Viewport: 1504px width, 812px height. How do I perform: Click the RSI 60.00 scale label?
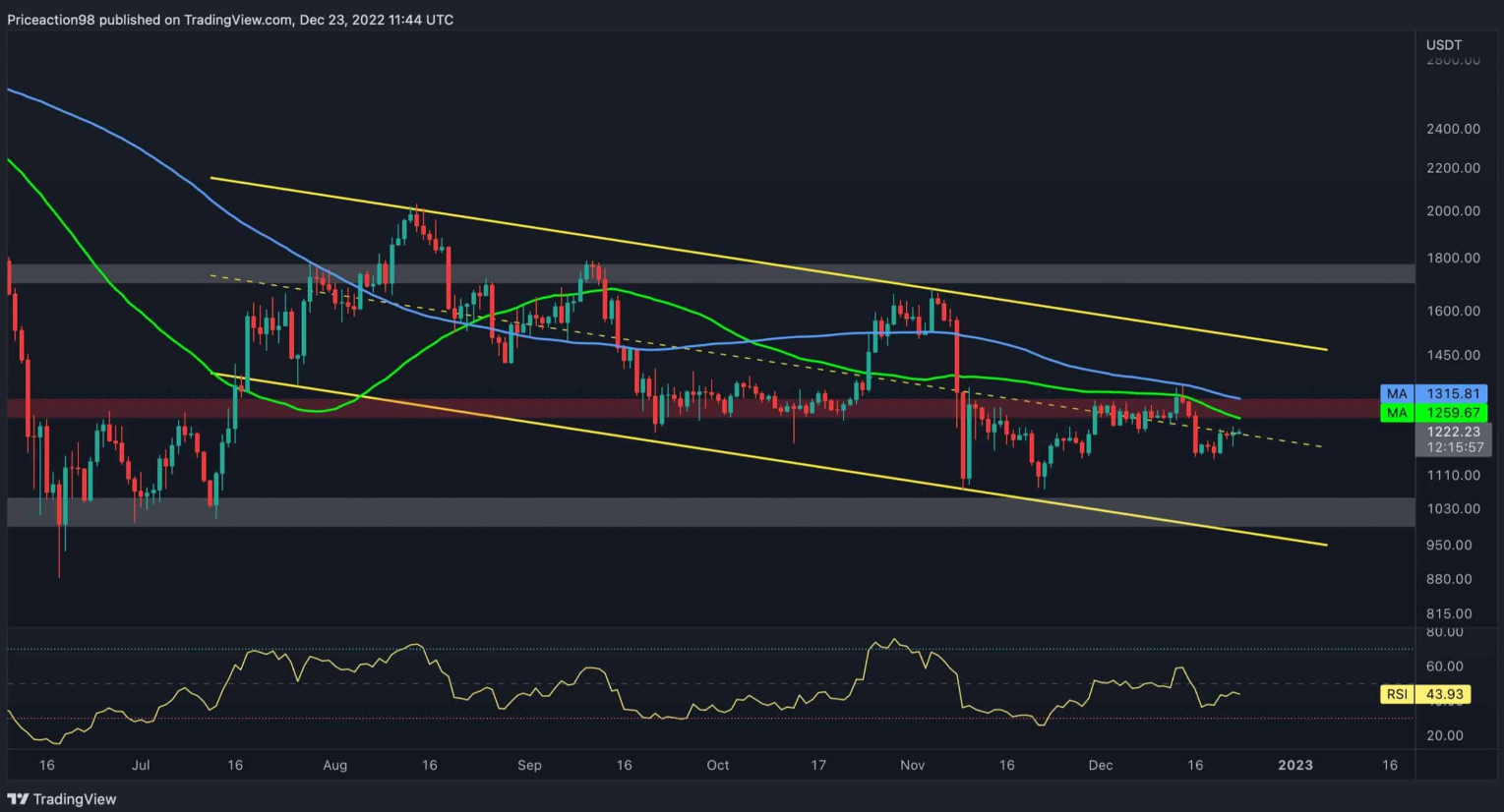(x=1445, y=667)
